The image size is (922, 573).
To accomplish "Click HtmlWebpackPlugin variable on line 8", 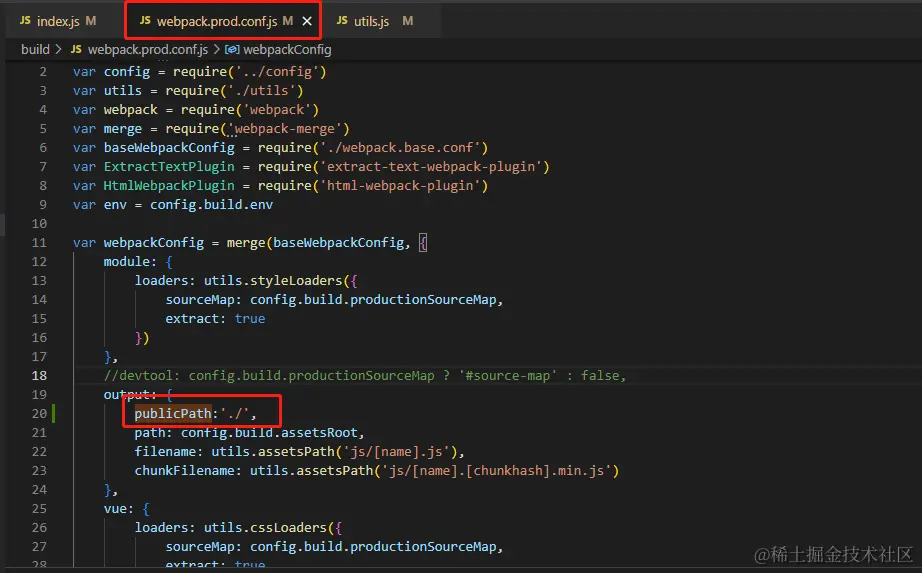I will [x=169, y=185].
